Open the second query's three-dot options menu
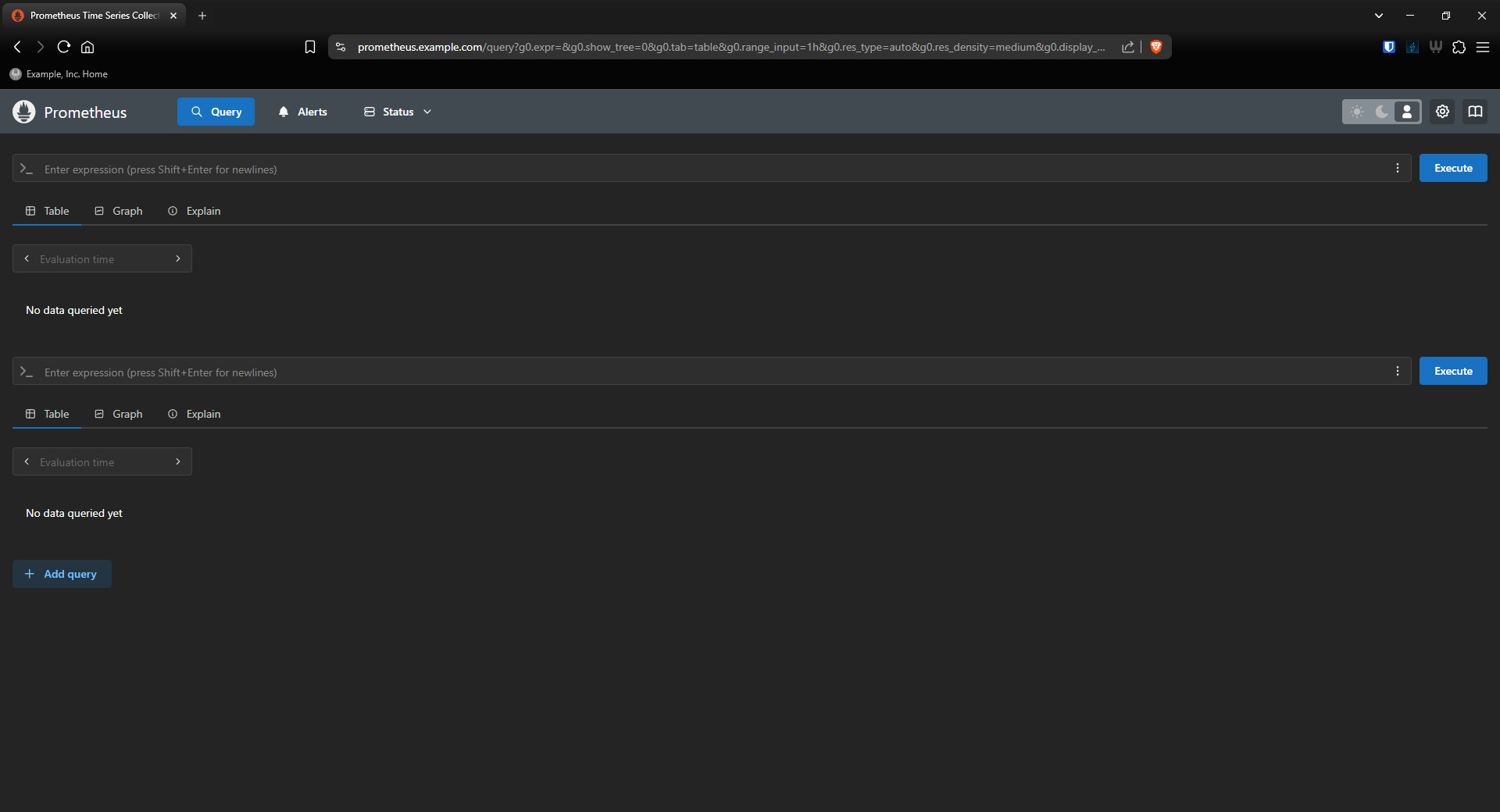Image resolution: width=1500 pixels, height=812 pixels. click(x=1397, y=372)
